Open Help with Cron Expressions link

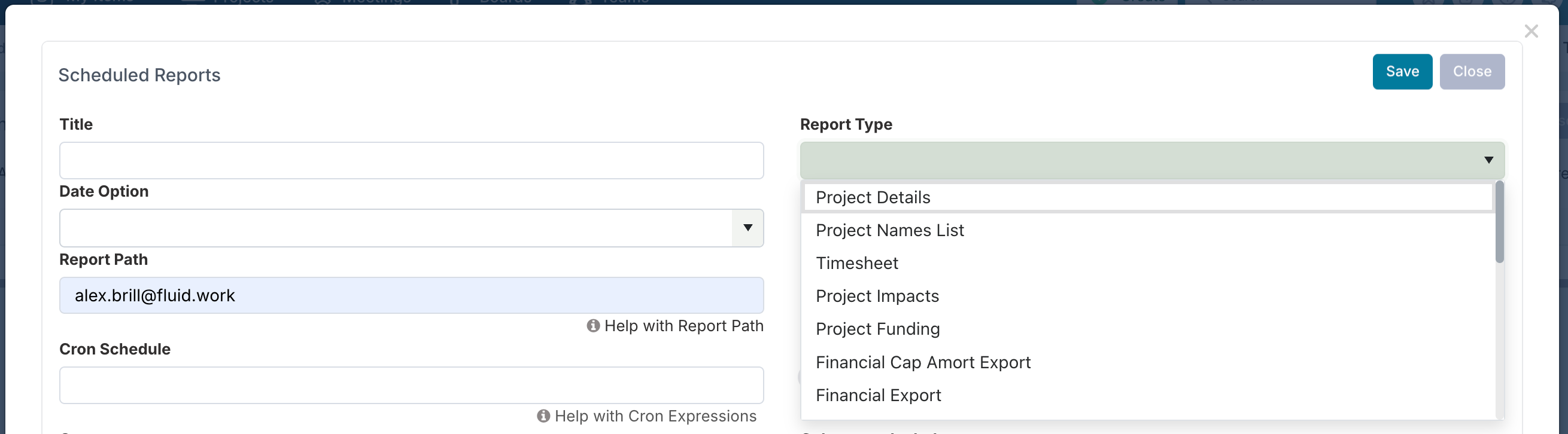point(655,415)
